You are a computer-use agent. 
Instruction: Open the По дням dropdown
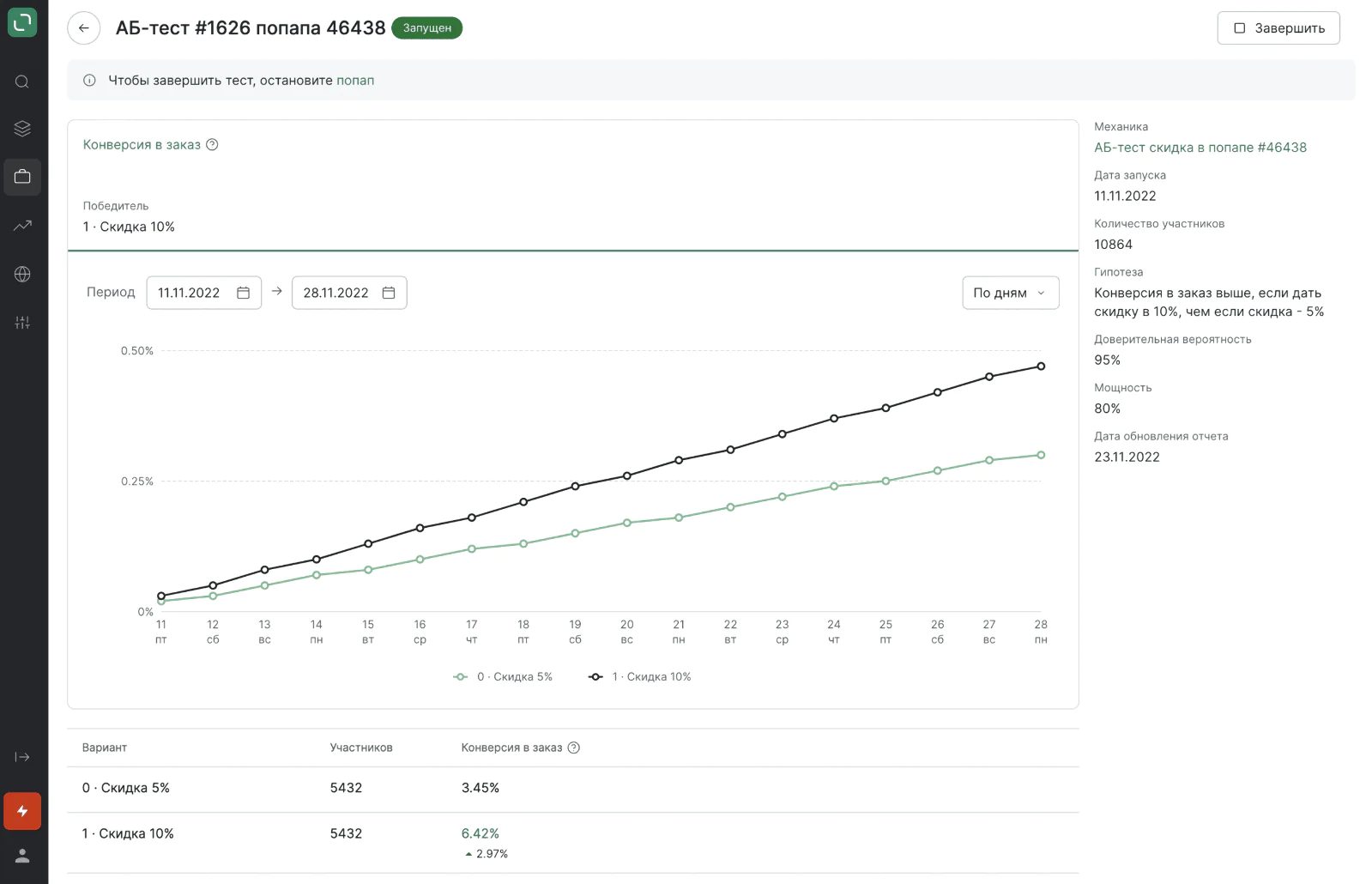point(1011,293)
